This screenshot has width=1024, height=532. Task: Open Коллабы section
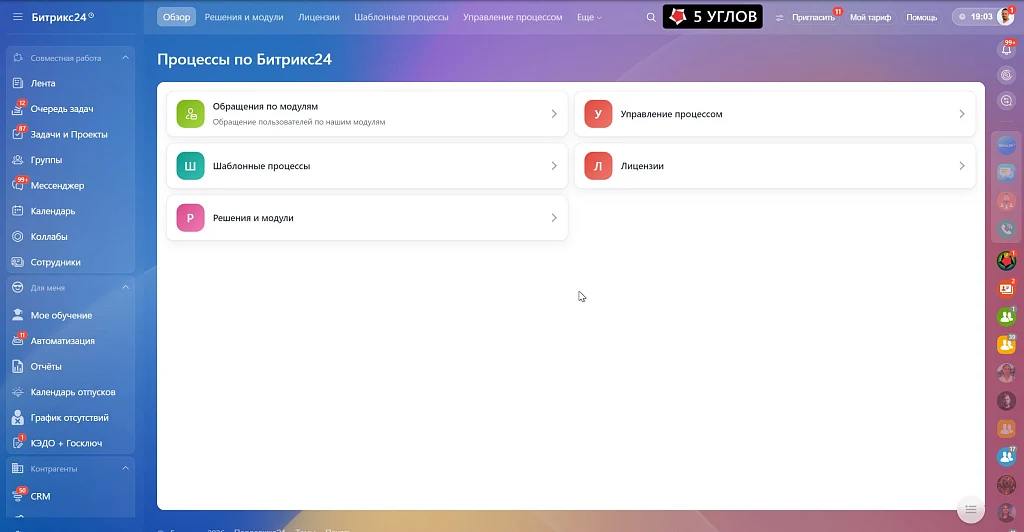coord(48,236)
